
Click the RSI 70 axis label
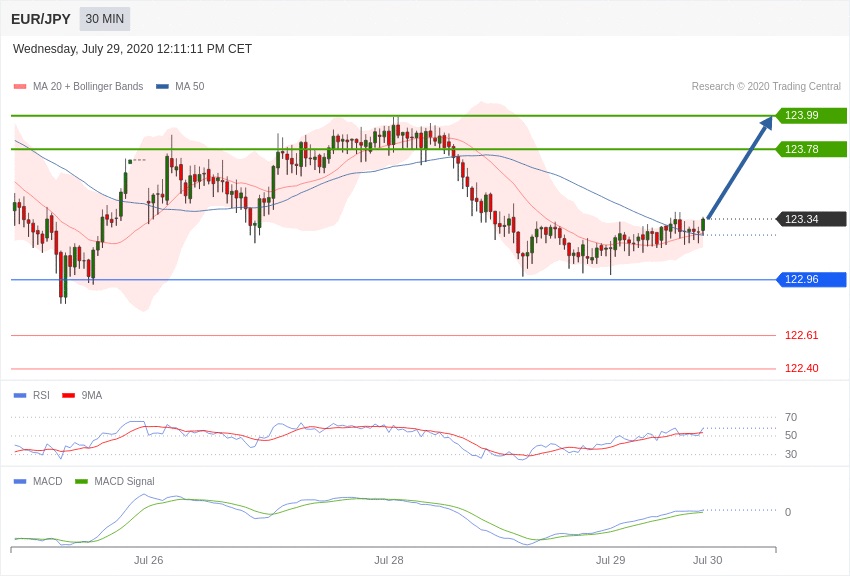(791, 417)
